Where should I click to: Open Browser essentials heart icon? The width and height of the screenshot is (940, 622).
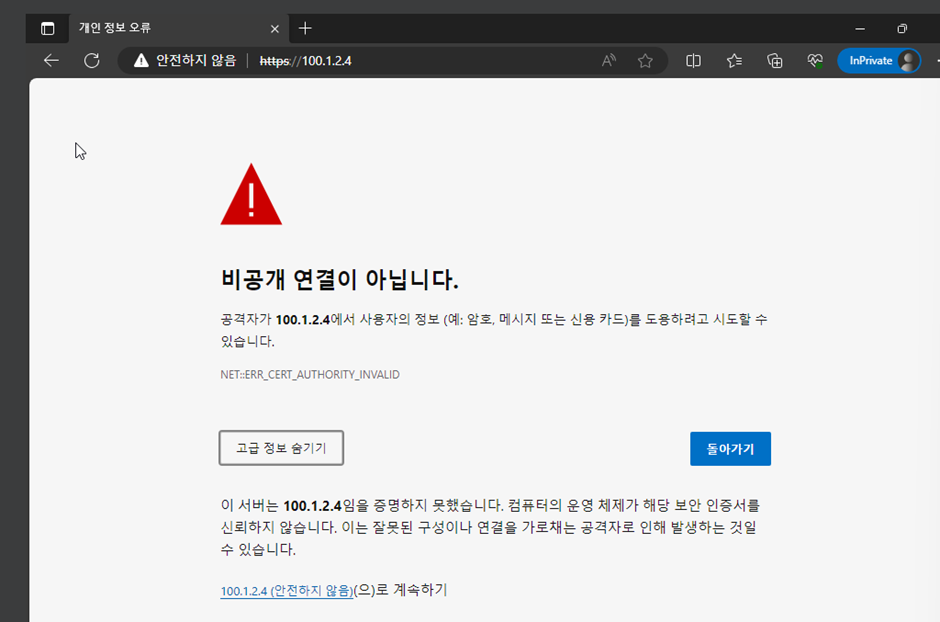815,61
